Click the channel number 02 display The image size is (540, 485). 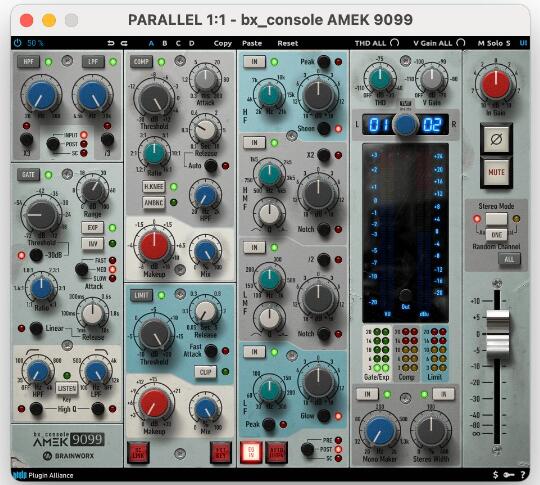pos(433,124)
